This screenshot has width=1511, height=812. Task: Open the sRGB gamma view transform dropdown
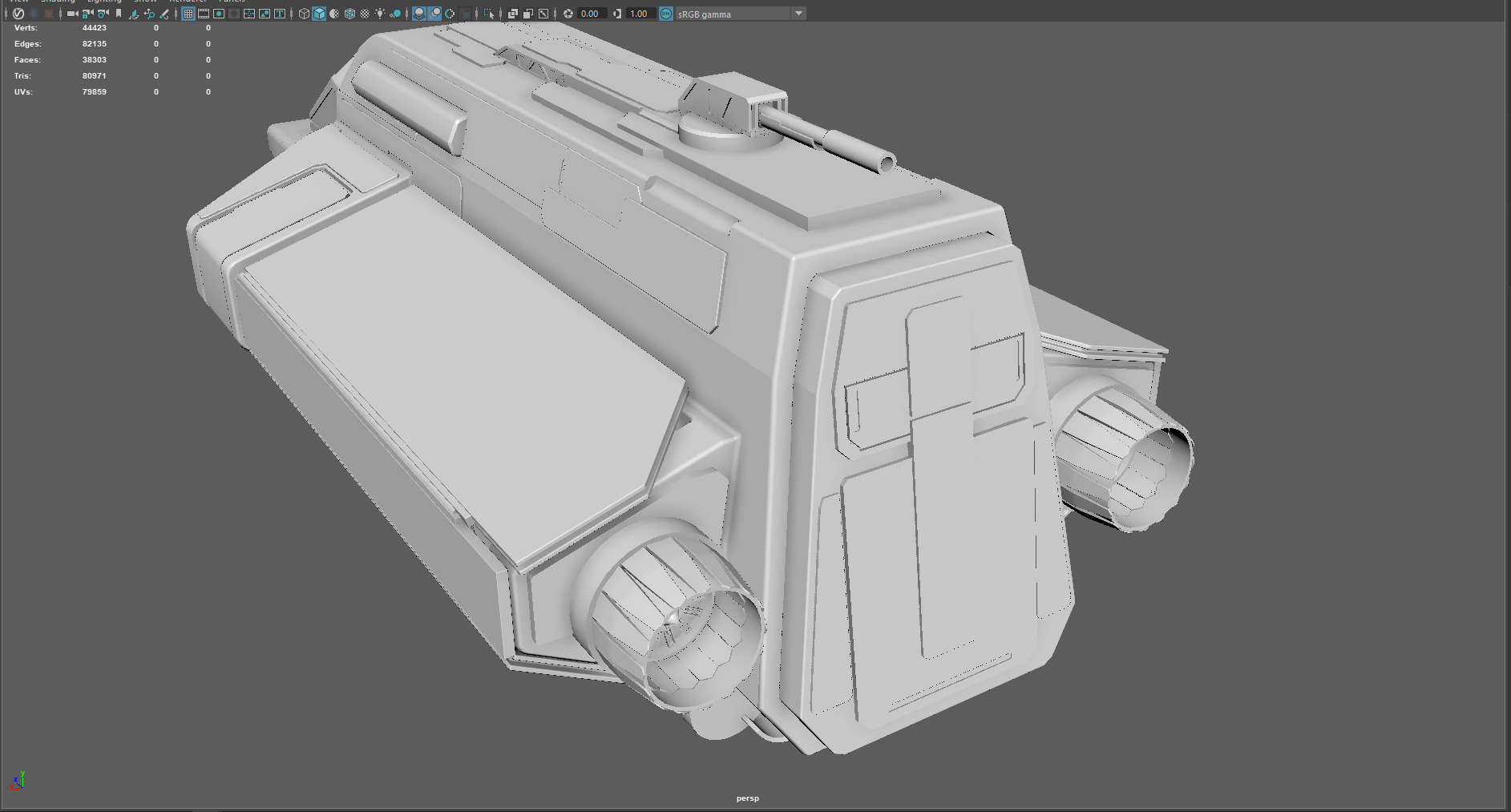click(739, 14)
